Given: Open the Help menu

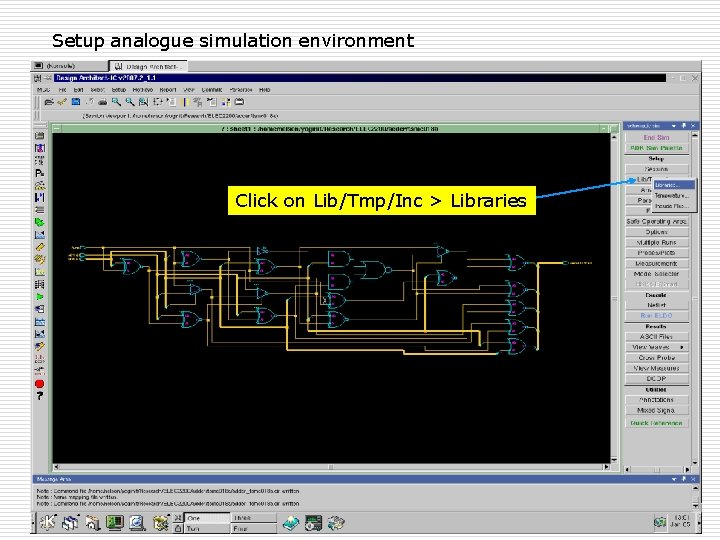Looking at the screenshot, I should coord(264,90).
